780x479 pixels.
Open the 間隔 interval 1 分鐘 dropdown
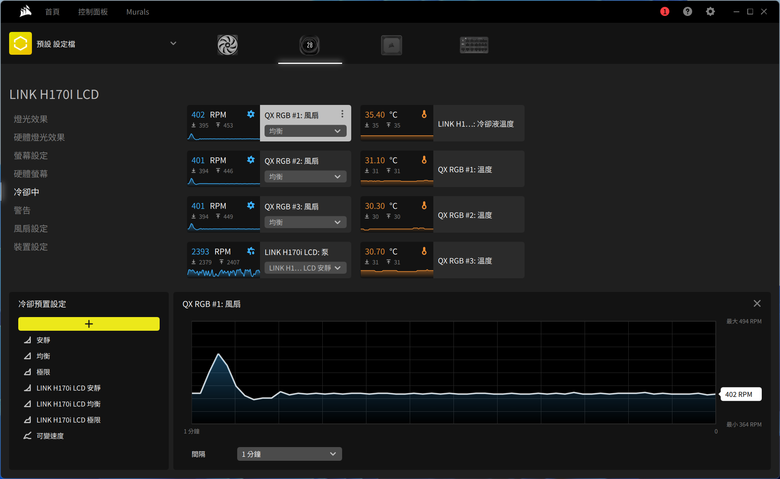tap(289, 454)
